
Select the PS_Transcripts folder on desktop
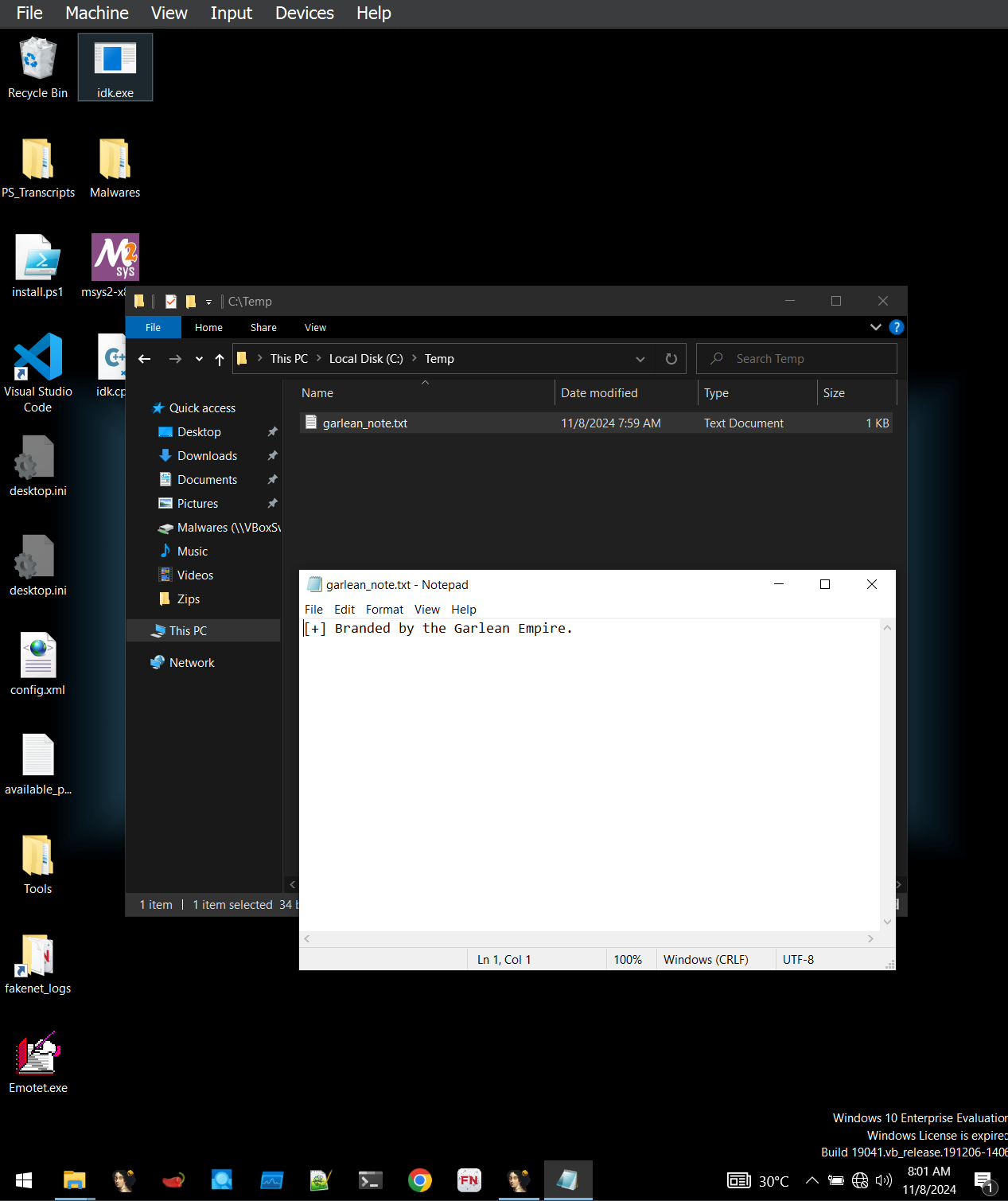38,168
